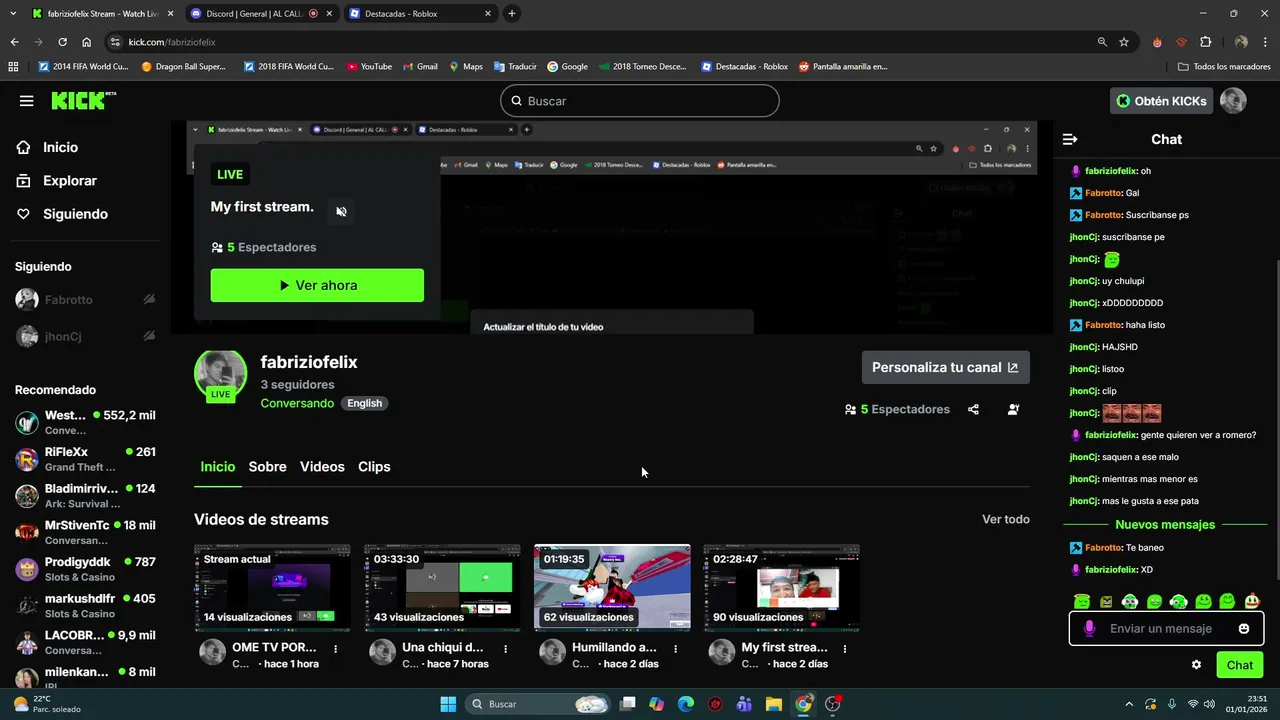Click the browser home icon
The width and height of the screenshot is (1280, 720).
click(x=87, y=42)
